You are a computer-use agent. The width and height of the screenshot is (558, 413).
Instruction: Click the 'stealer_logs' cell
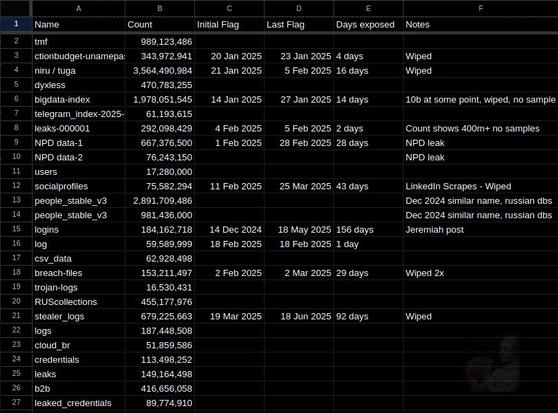pyautogui.click(x=79, y=316)
